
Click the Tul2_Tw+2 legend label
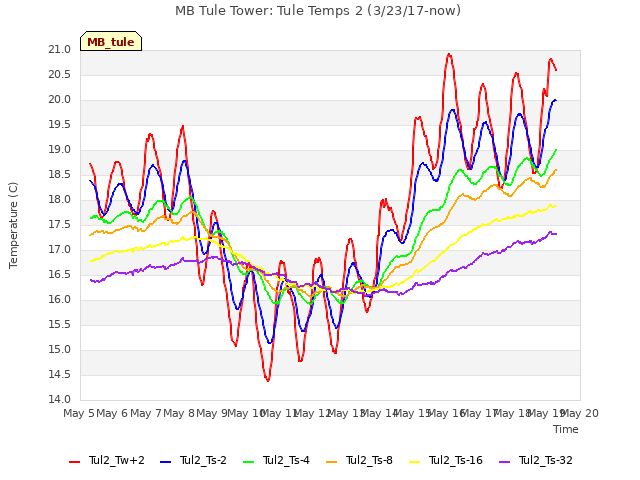point(117,460)
